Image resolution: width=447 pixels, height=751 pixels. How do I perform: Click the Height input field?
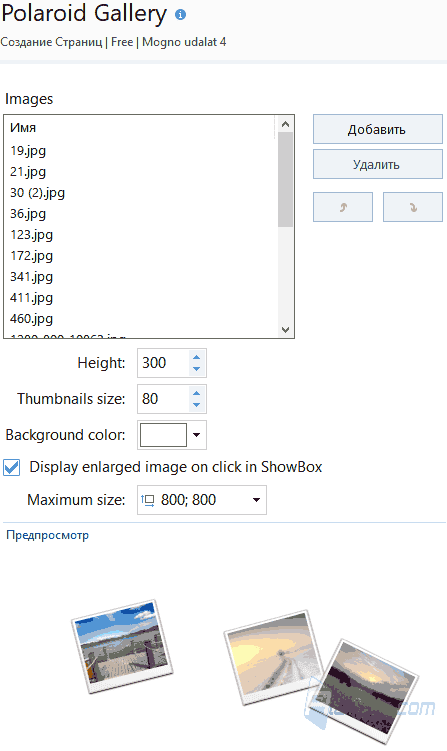click(164, 363)
